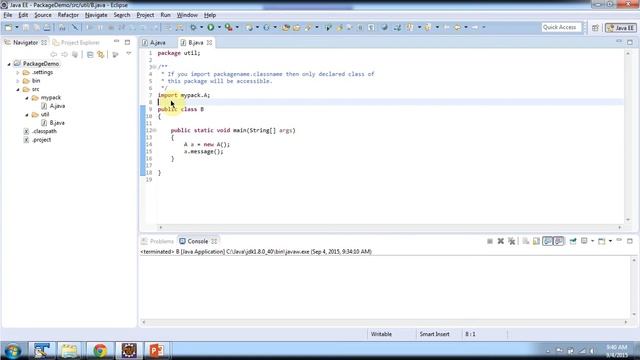The height and width of the screenshot is (360, 640).
Task: Switch to the Problems tab
Action: tap(158, 241)
